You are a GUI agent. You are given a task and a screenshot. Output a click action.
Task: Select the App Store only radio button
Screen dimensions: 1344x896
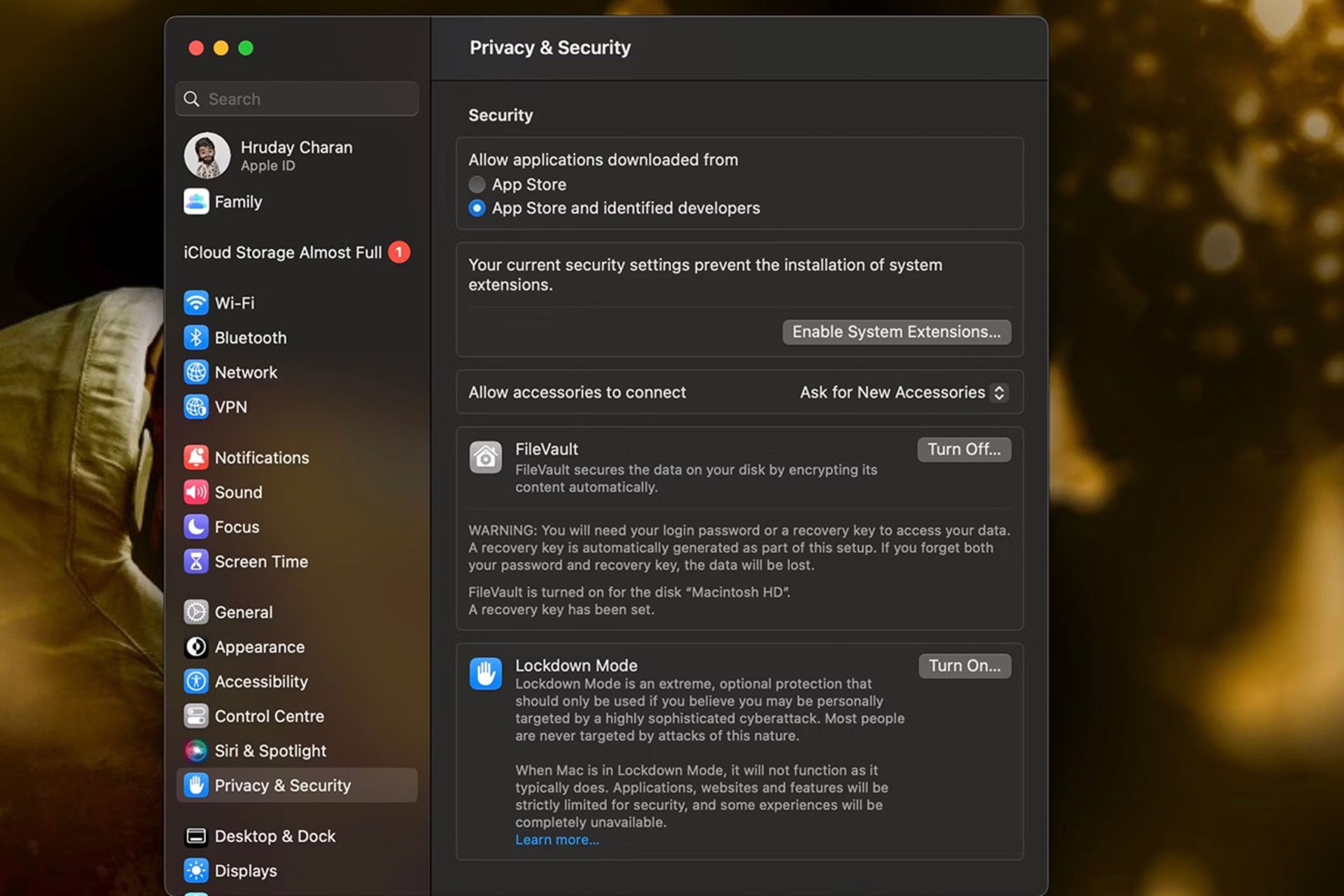[477, 185]
